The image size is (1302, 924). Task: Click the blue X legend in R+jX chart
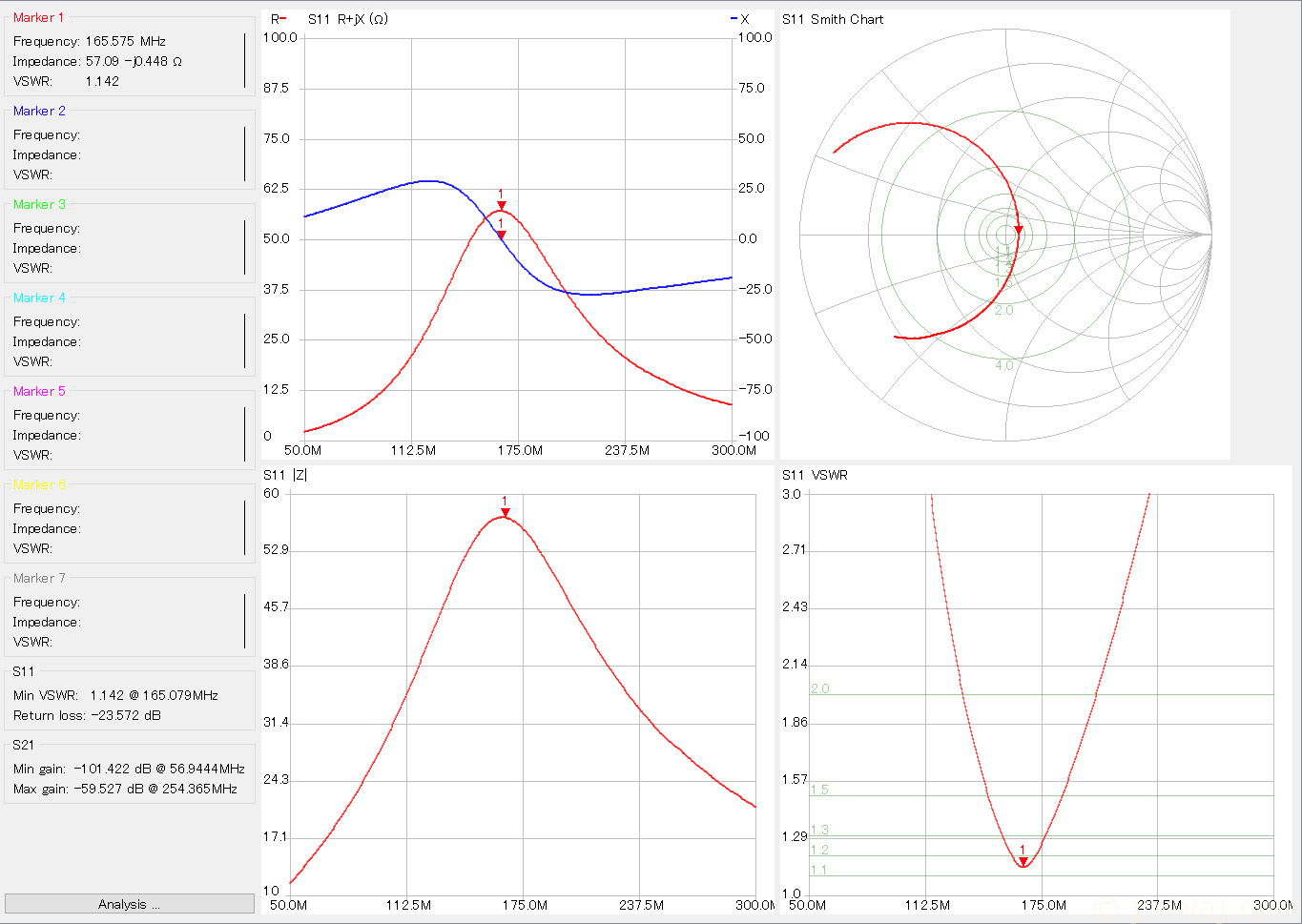pos(740,19)
